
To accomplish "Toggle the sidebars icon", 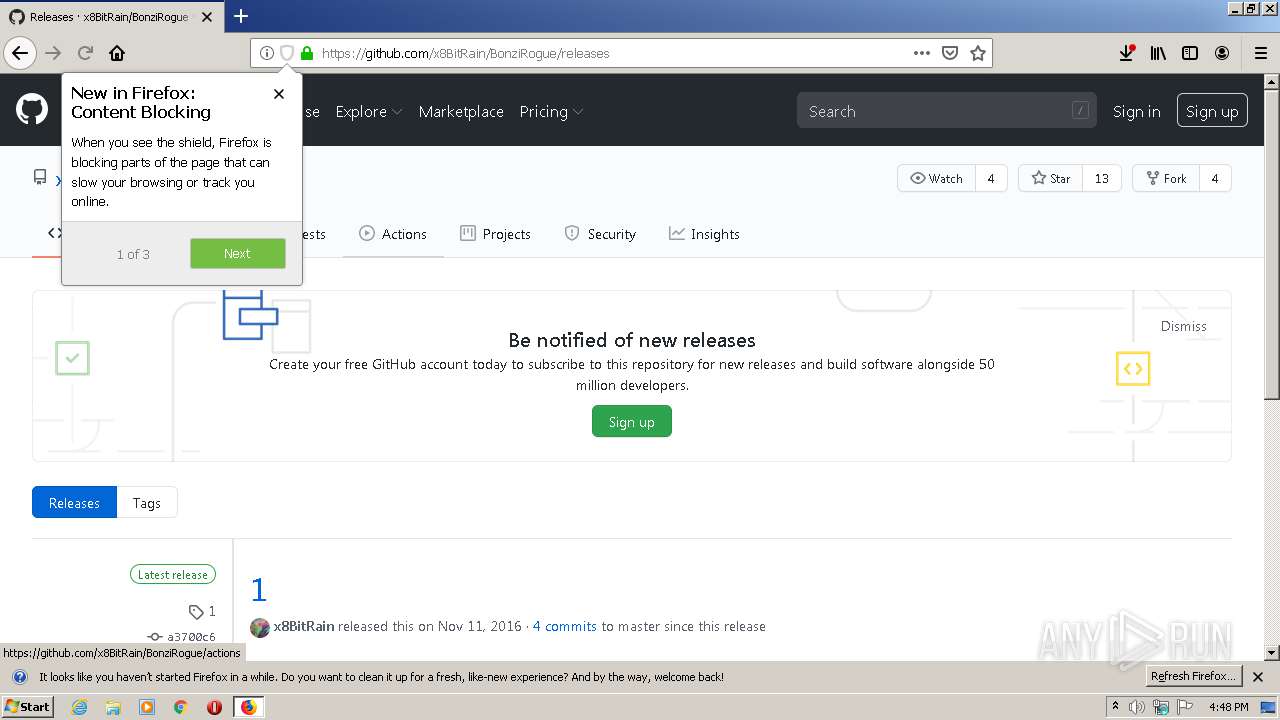I will pos(1190,53).
